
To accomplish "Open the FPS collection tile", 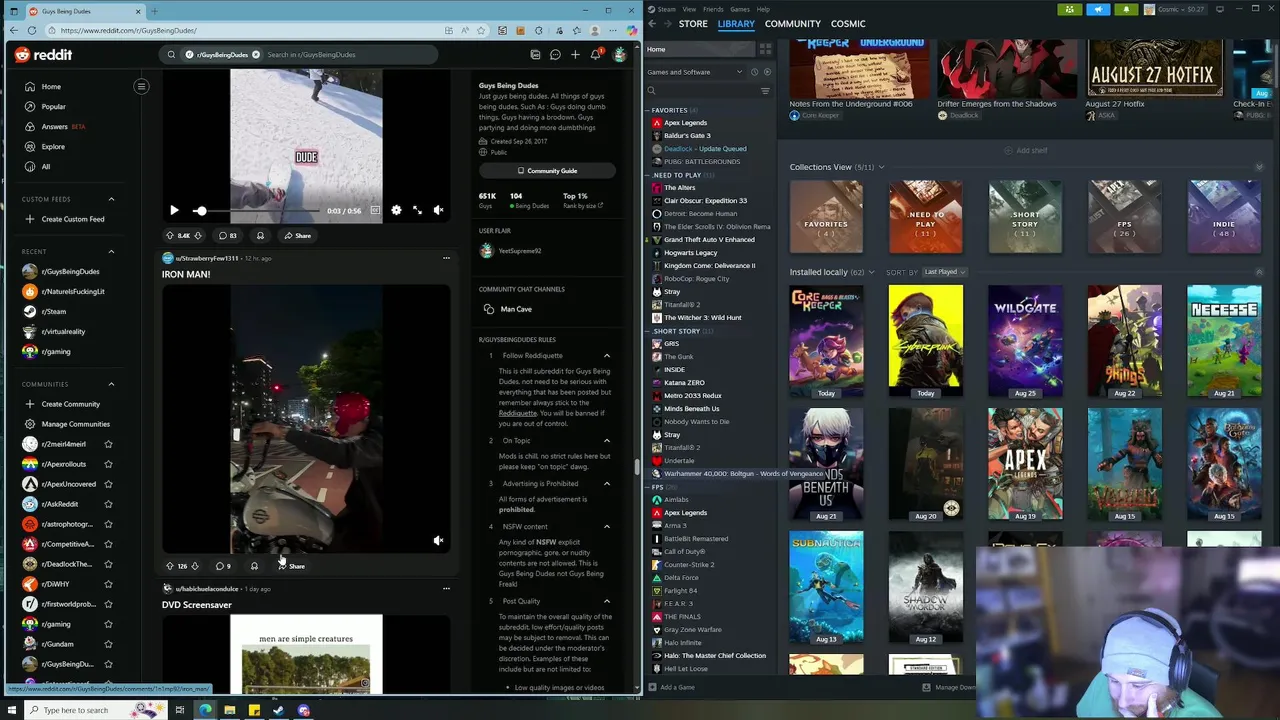I will tap(1125, 217).
